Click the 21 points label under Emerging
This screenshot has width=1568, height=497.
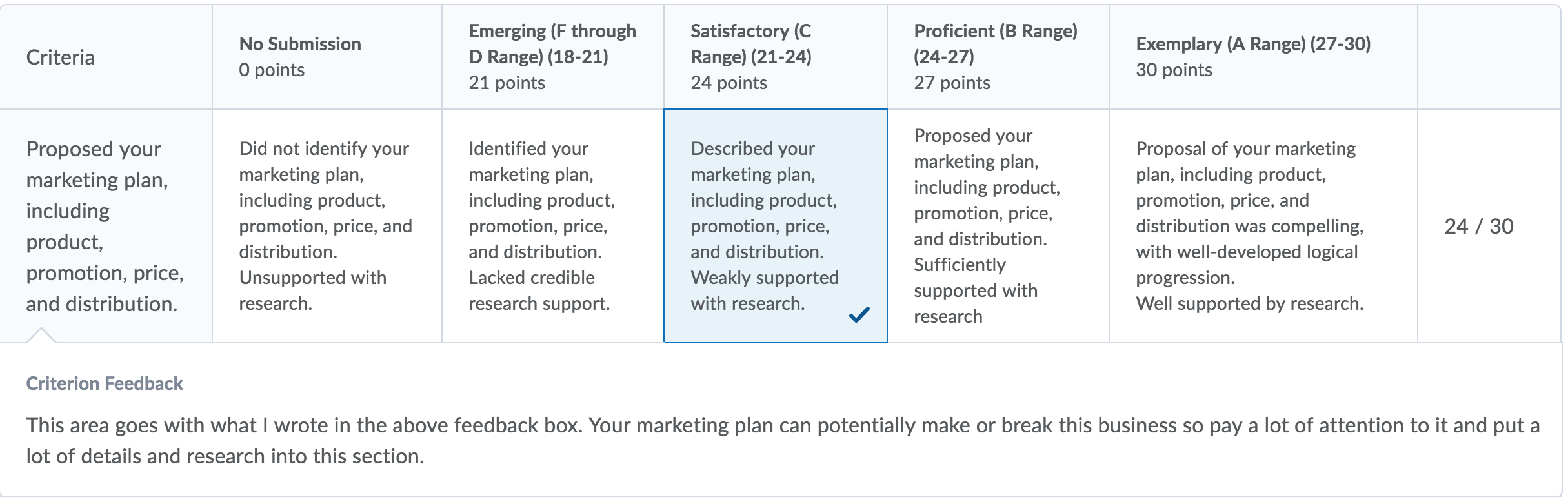click(507, 83)
